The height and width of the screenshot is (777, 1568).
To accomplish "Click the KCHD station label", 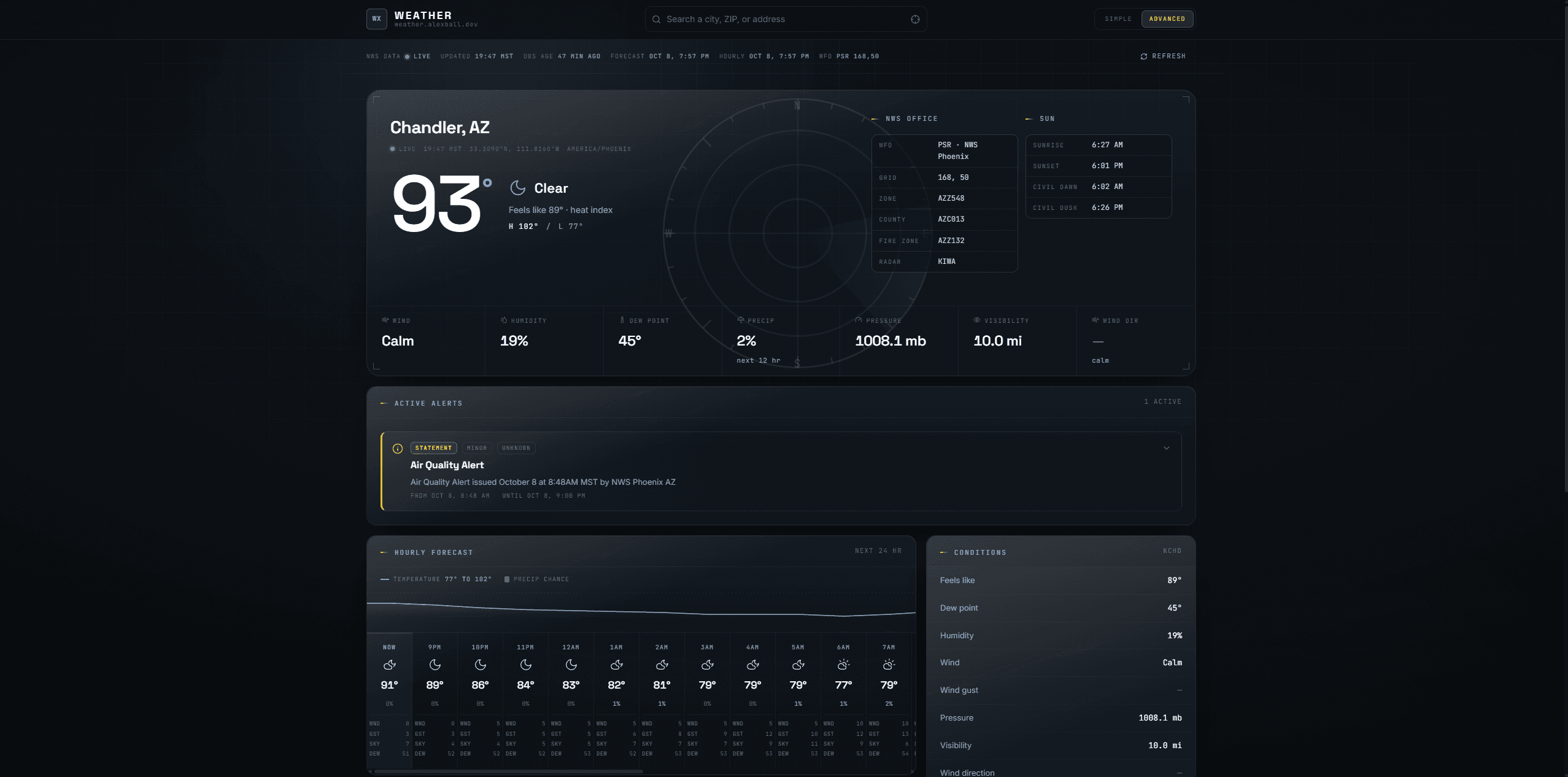I will (x=1172, y=551).
